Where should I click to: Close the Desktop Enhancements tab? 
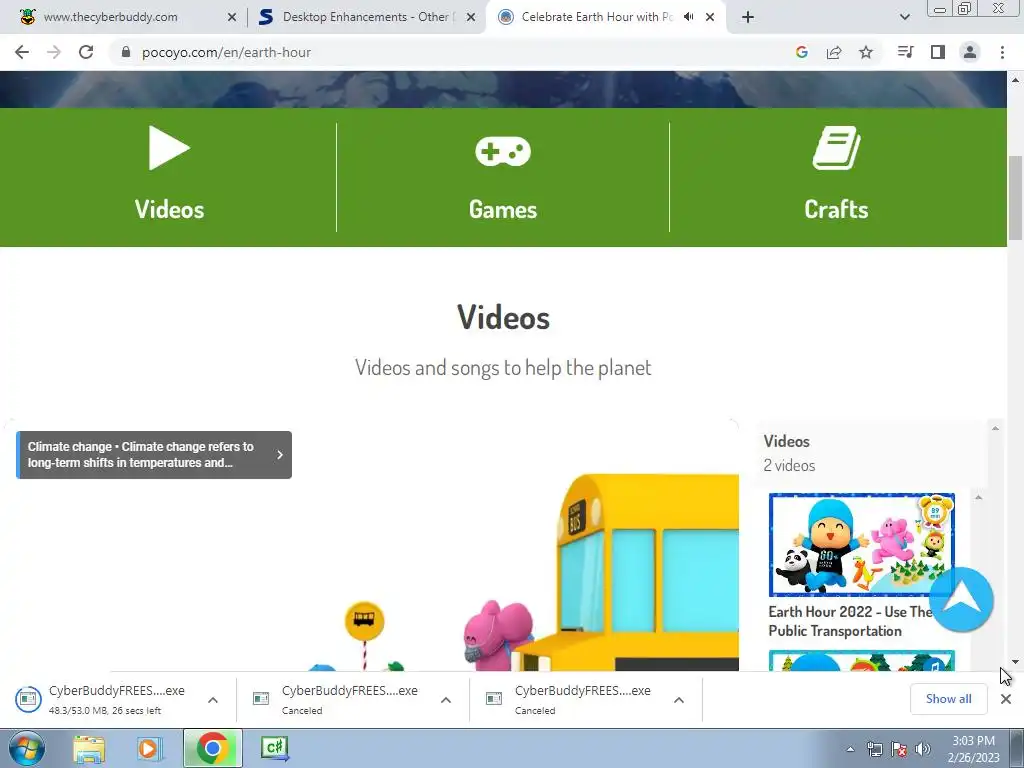point(470,17)
